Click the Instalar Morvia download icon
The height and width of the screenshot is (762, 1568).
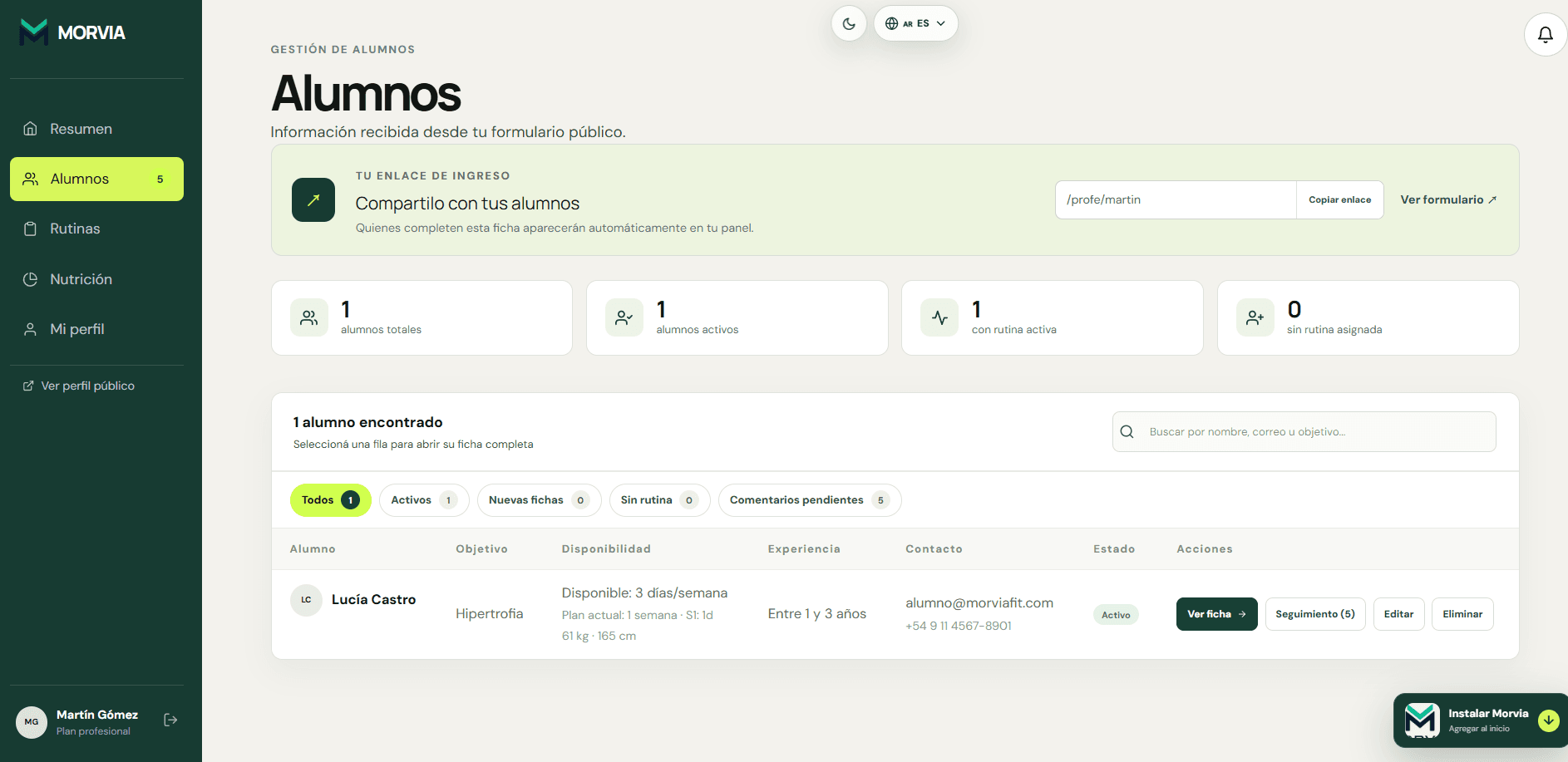tap(1548, 720)
